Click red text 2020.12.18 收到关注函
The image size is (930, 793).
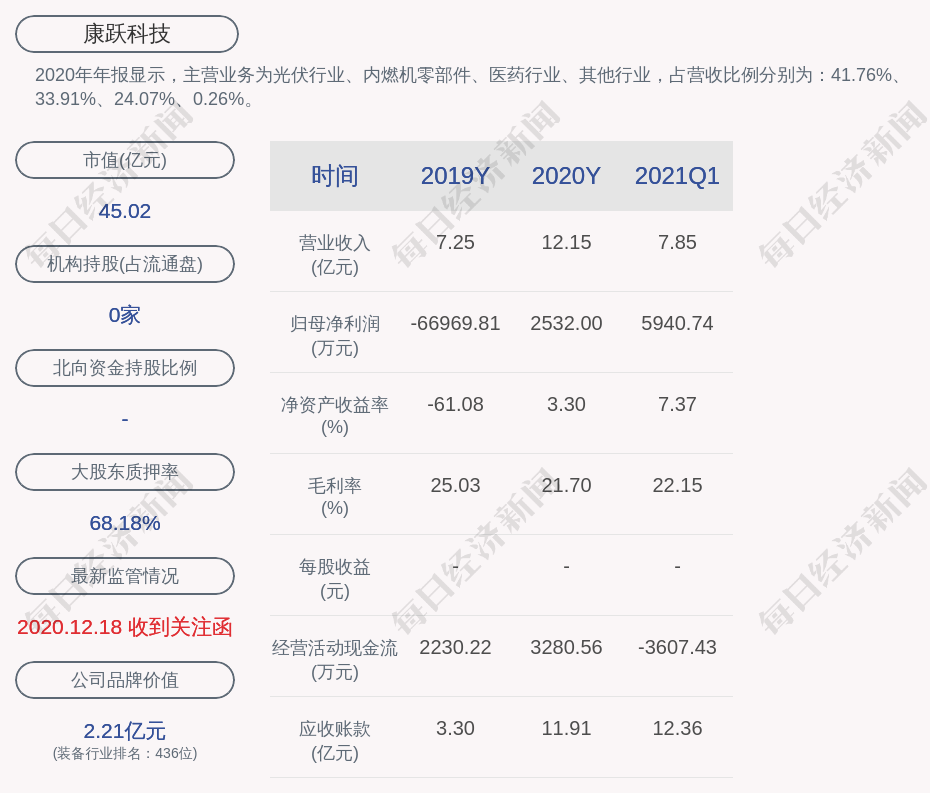tap(125, 627)
